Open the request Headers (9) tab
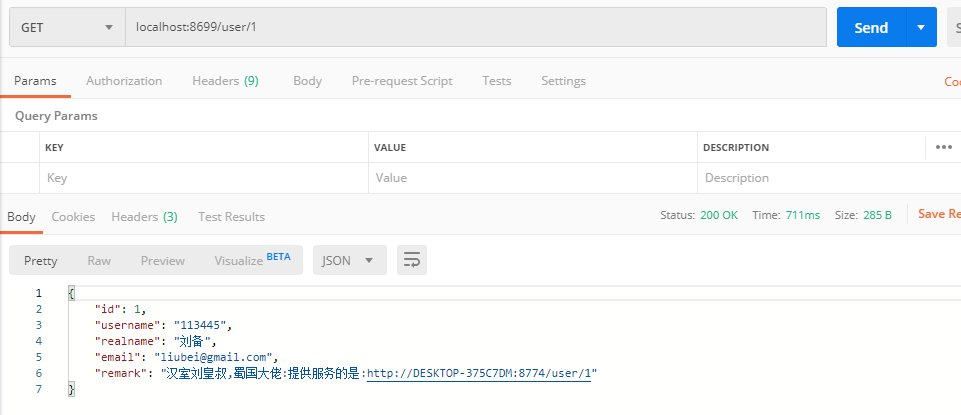The image size is (961, 415). click(x=226, y=81)
